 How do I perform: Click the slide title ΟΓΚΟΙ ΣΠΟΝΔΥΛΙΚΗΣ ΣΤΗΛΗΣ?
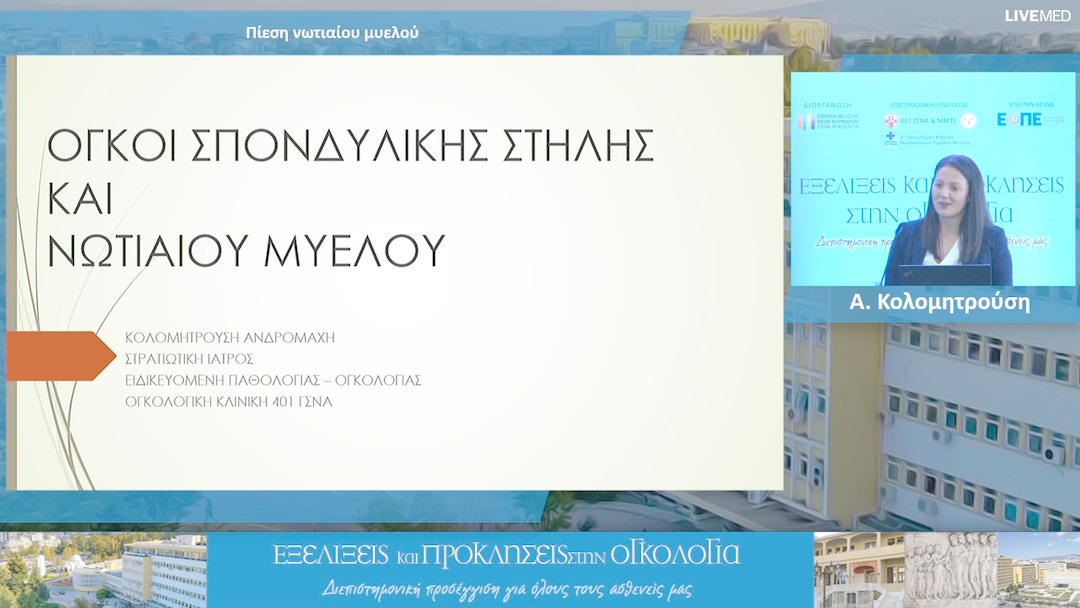click(x=350, y=148)
